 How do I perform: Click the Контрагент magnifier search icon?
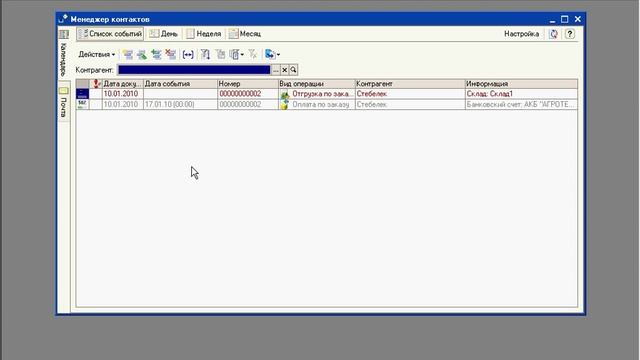(293, 70)
